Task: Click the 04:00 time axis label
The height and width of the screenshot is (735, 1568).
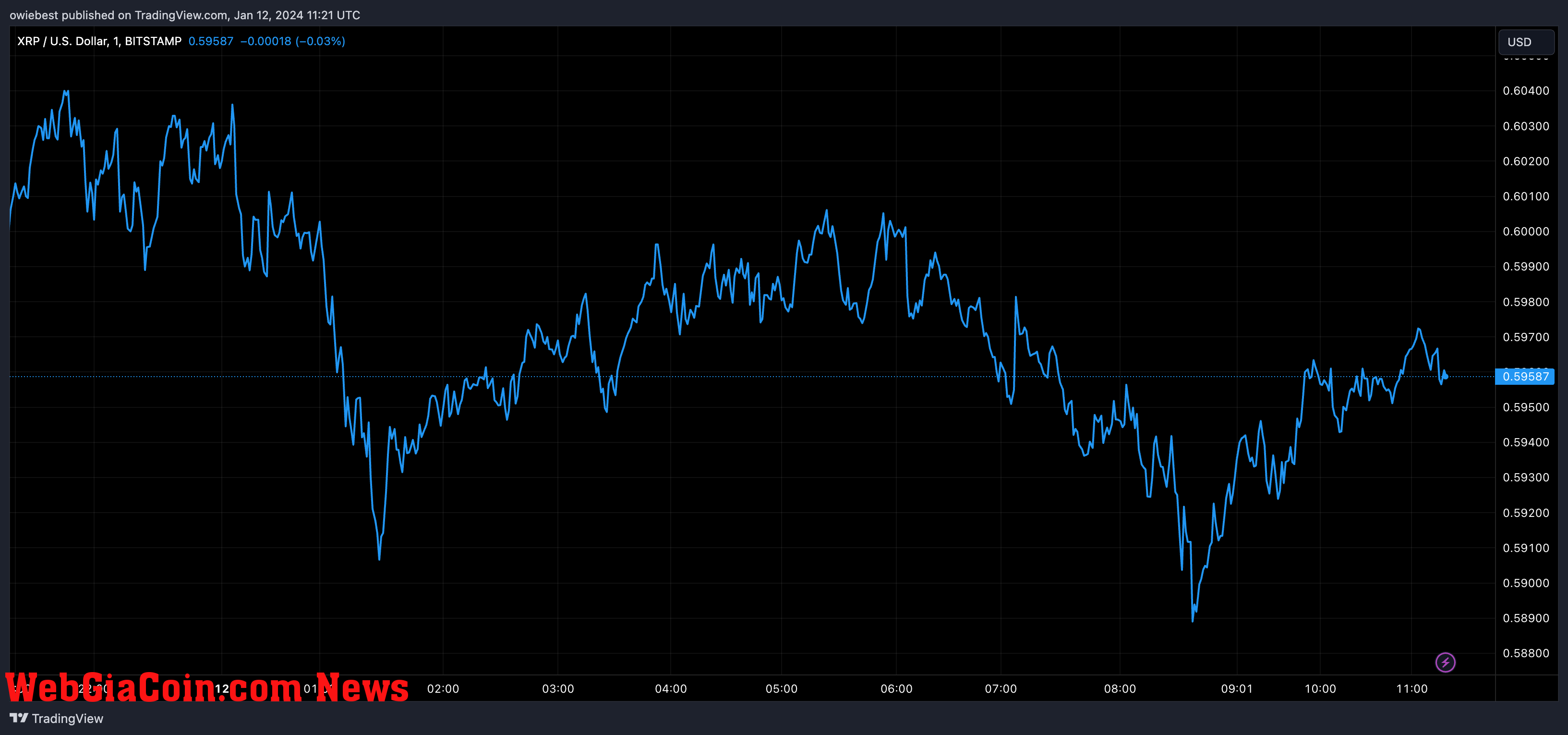Action: coord(671,689)
